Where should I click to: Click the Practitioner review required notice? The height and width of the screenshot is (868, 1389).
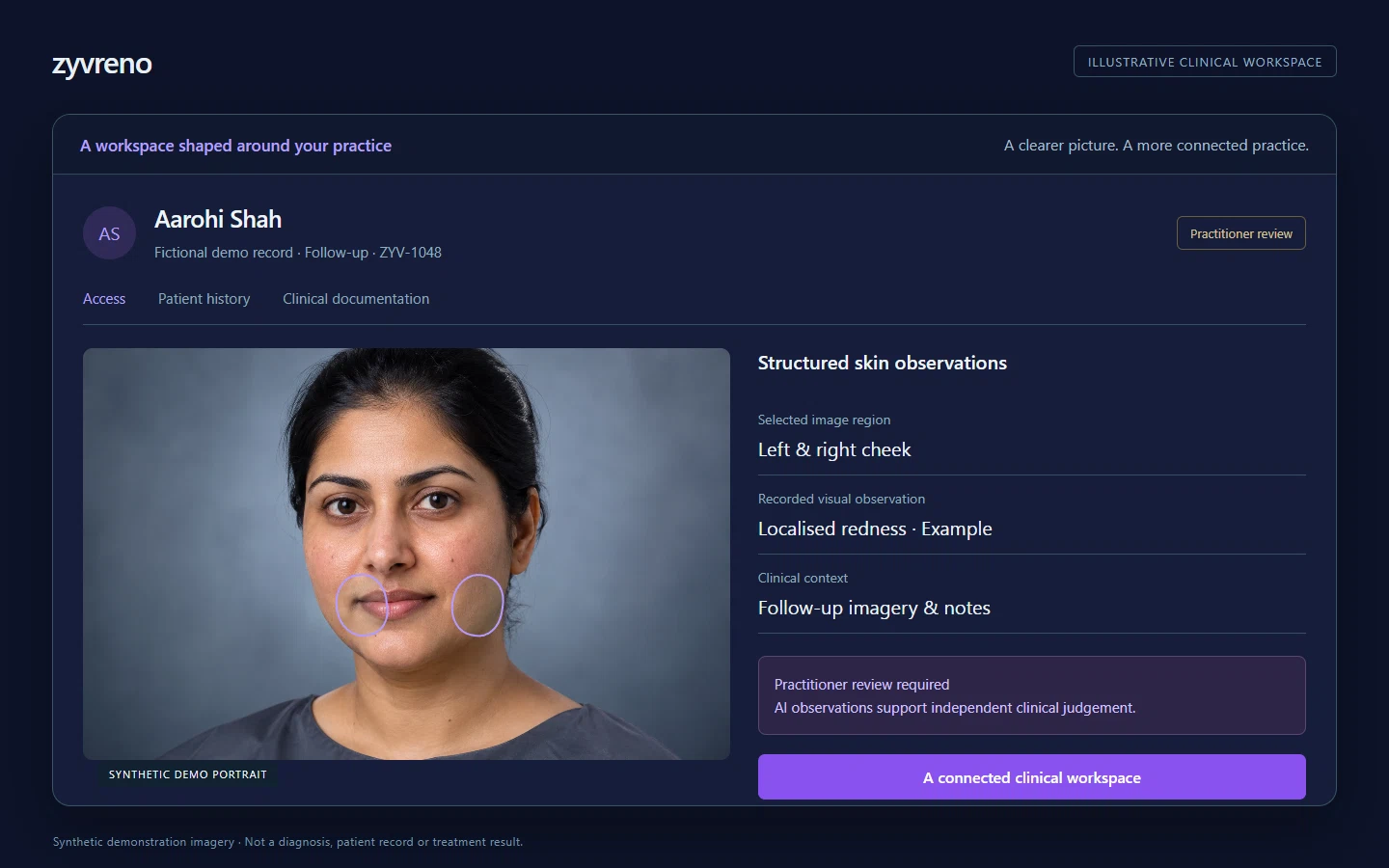point(1031,695)
